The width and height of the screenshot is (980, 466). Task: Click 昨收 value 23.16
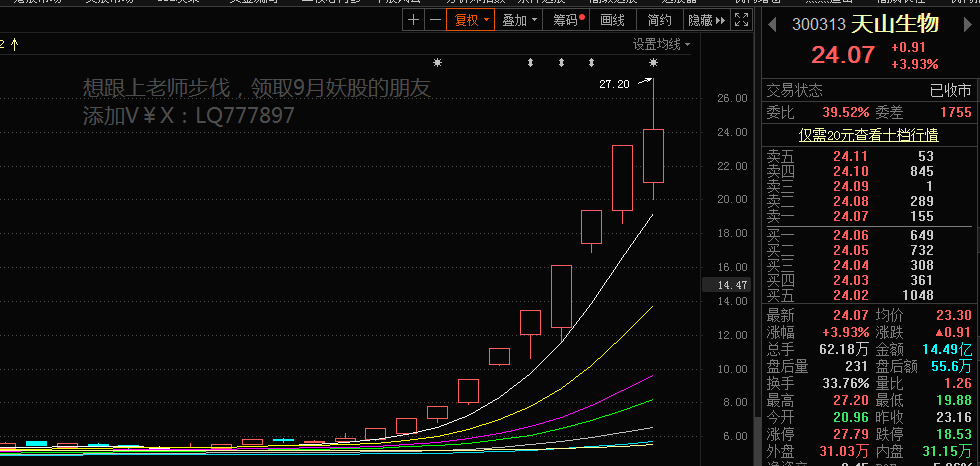click(x=954, y=417)
